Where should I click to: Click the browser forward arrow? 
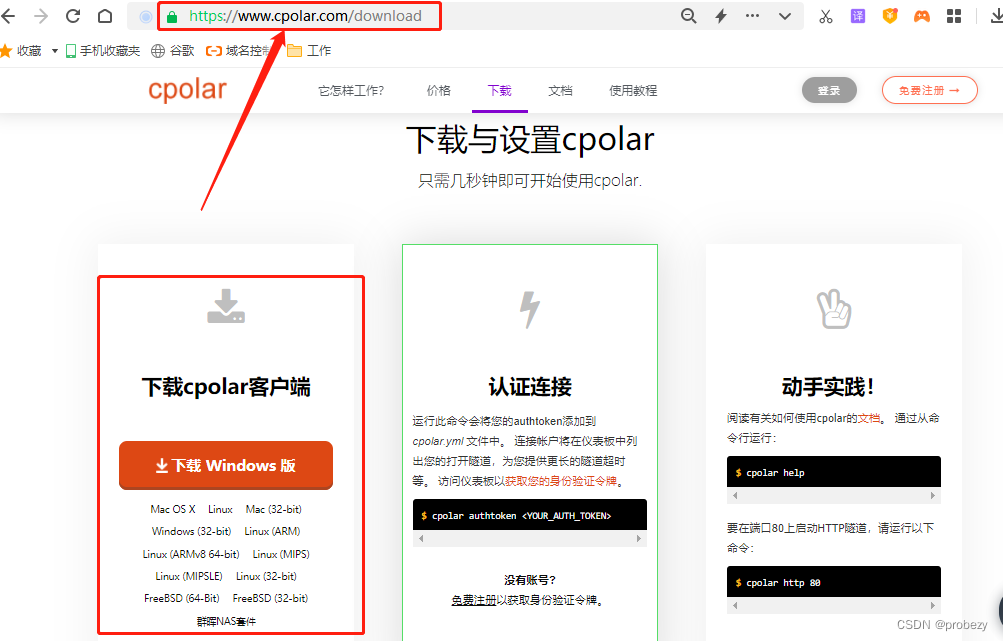coord(40,16)
